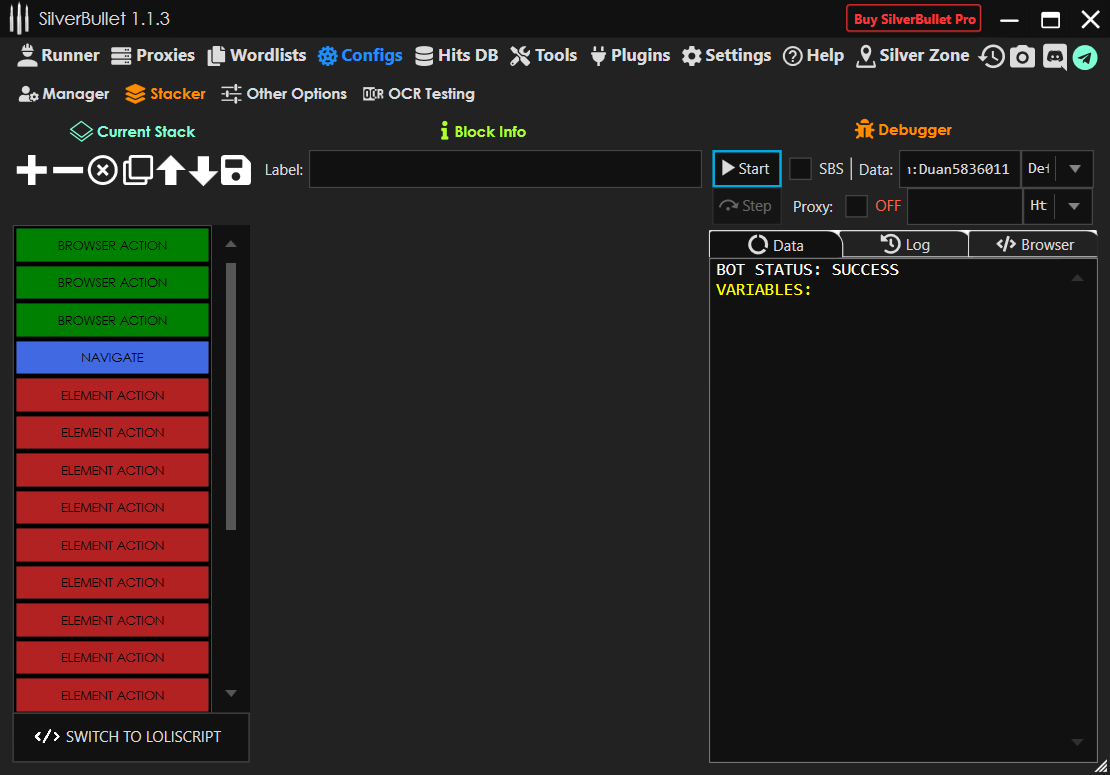
Task: Select the first ELEMENT ACTION block
Action: point(113,396)
